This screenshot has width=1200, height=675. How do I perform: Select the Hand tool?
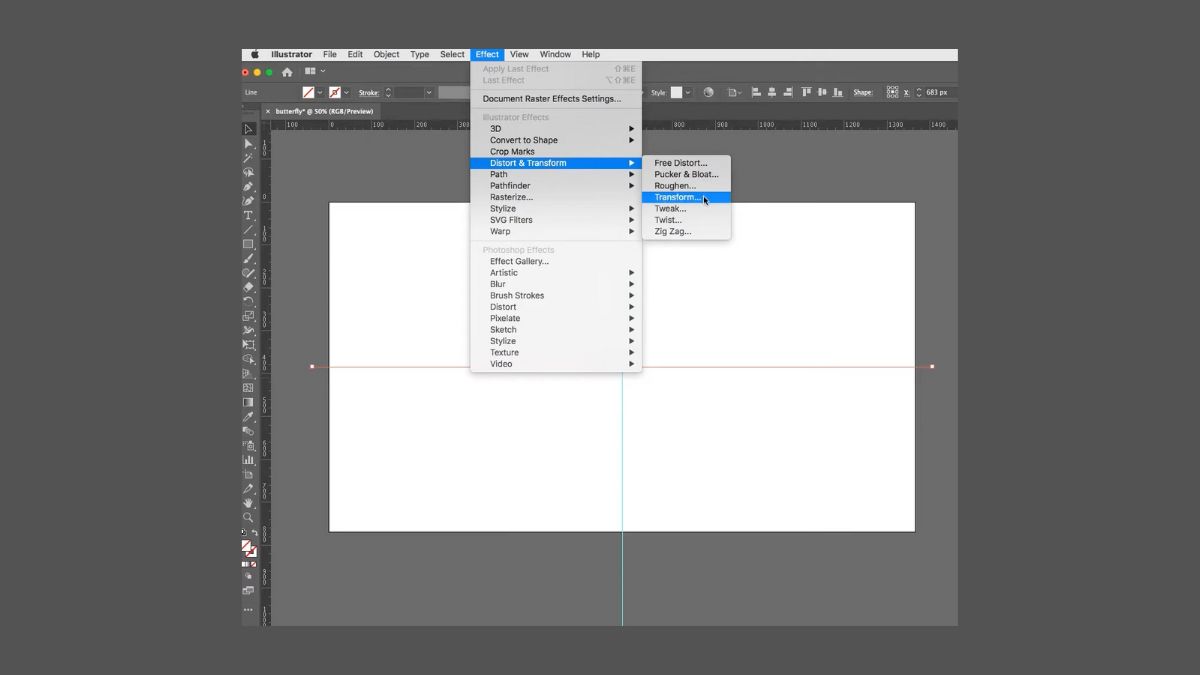248,503
